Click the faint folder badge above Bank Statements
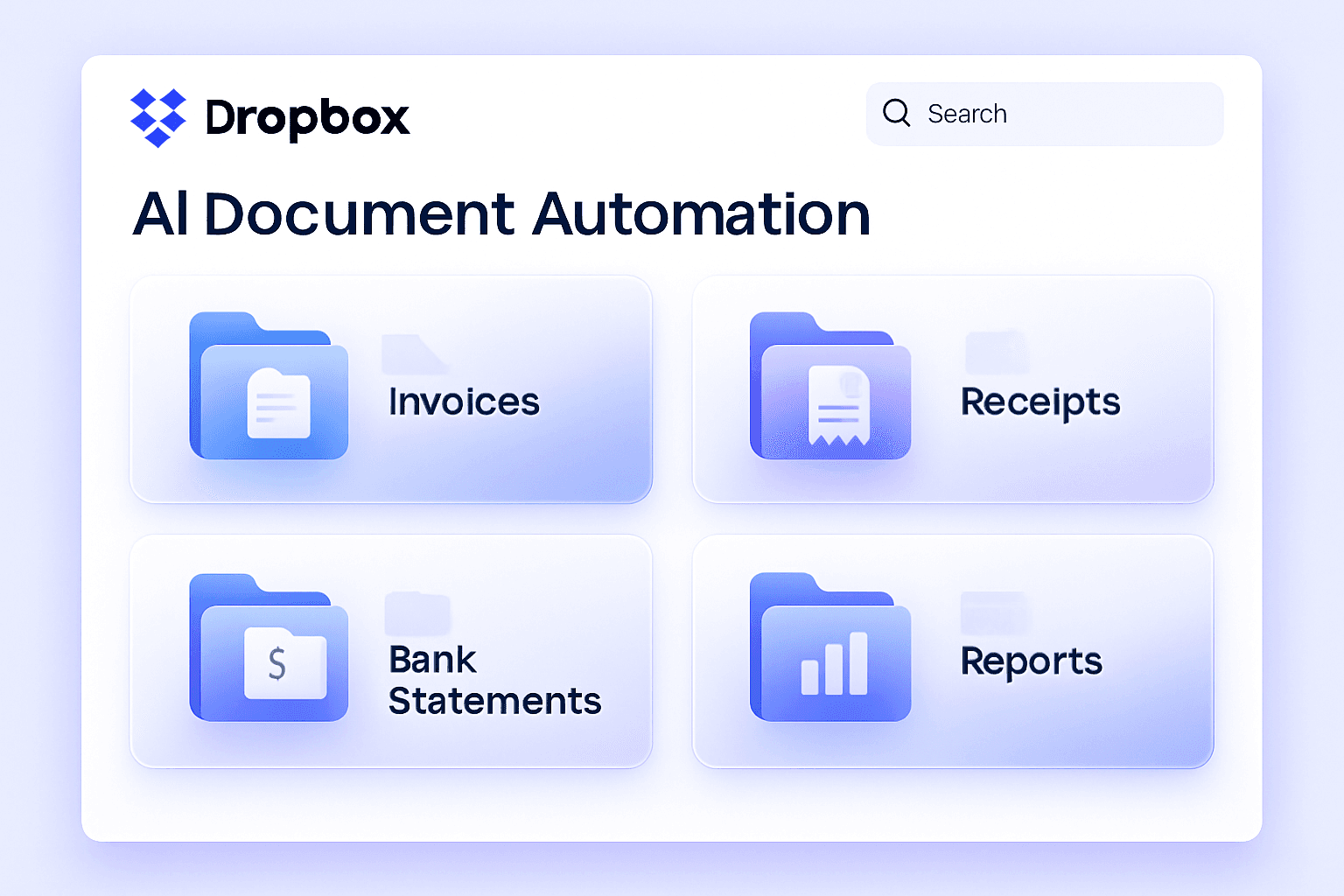1344x896 pixels. 417,613
